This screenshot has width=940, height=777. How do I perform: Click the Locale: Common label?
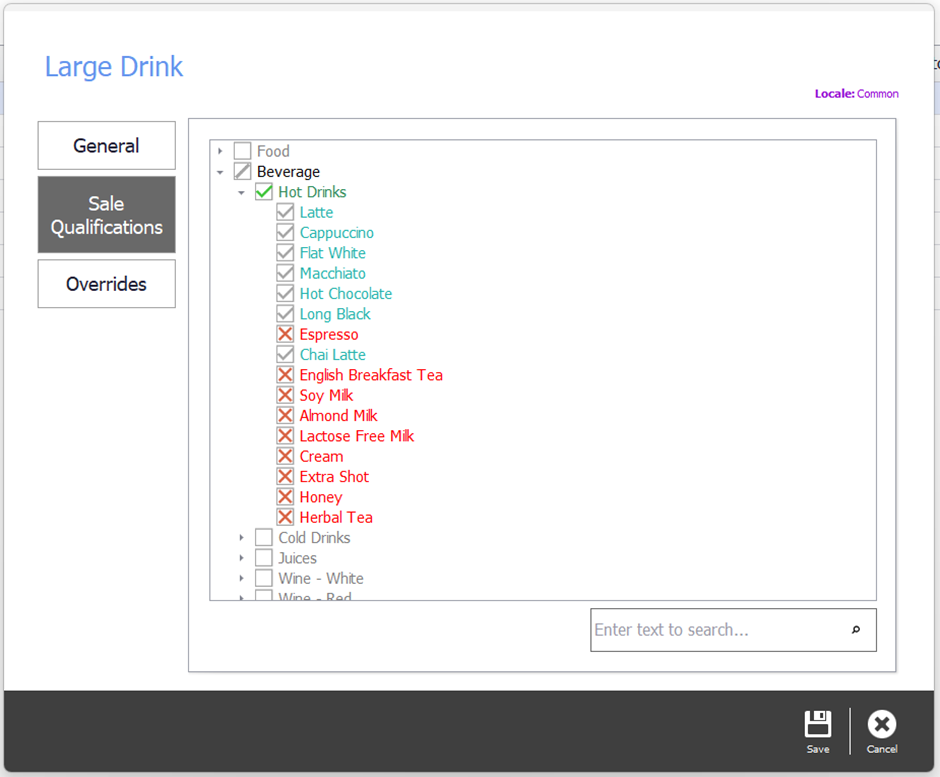(857, 94)
